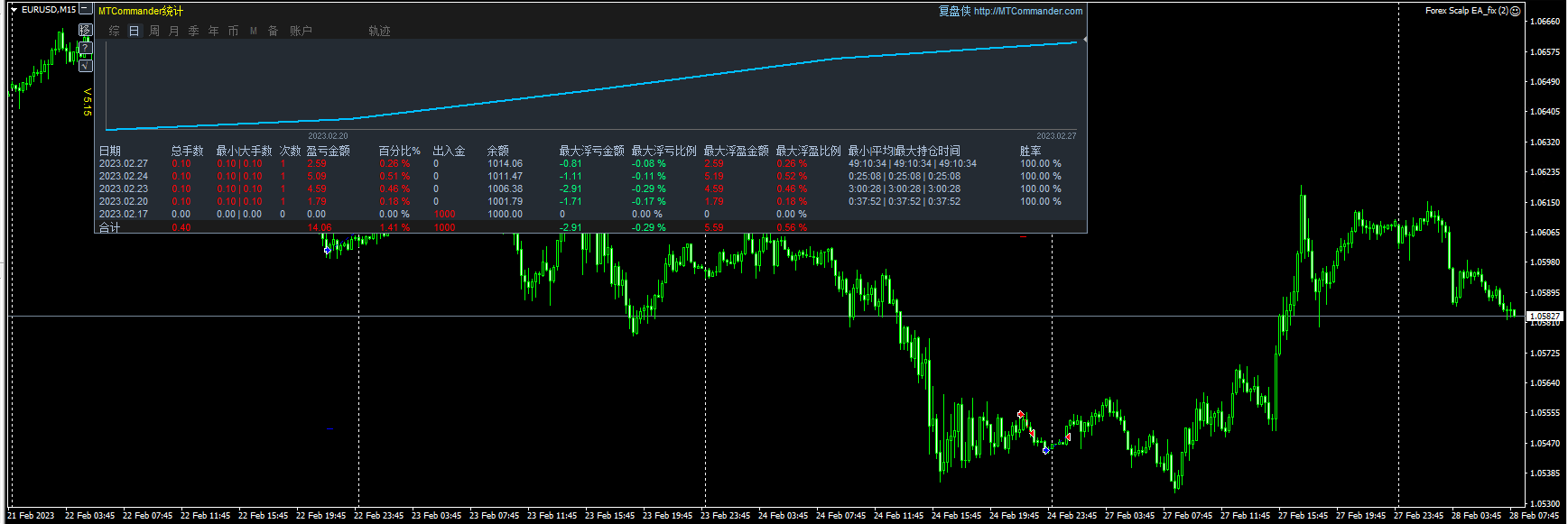
Task: Click the 余额 column header
Action: (498, 151)
